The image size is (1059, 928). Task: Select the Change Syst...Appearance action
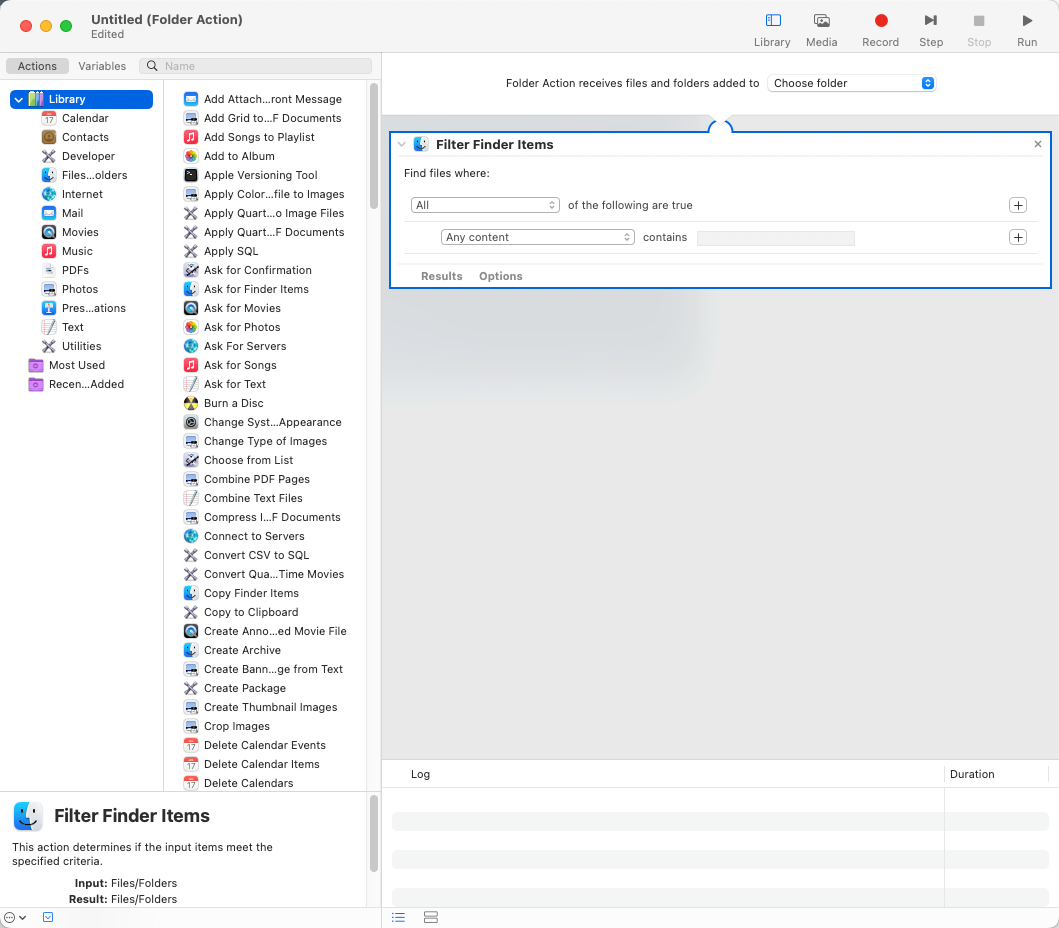(x=263, y=421)
